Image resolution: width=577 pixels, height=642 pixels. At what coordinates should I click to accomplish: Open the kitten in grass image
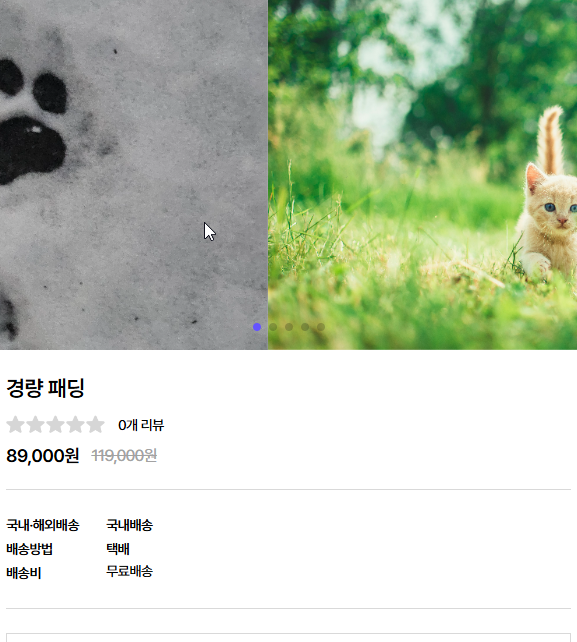(423, 175)
